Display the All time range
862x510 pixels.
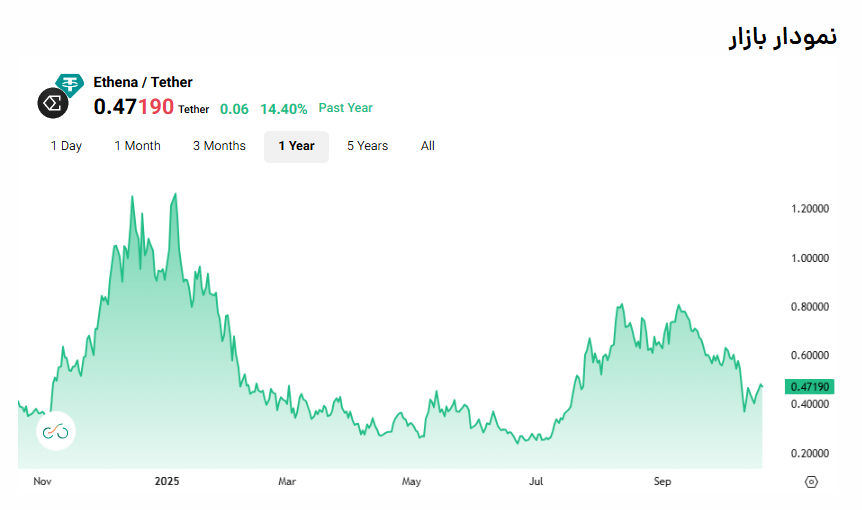point(428,146)
